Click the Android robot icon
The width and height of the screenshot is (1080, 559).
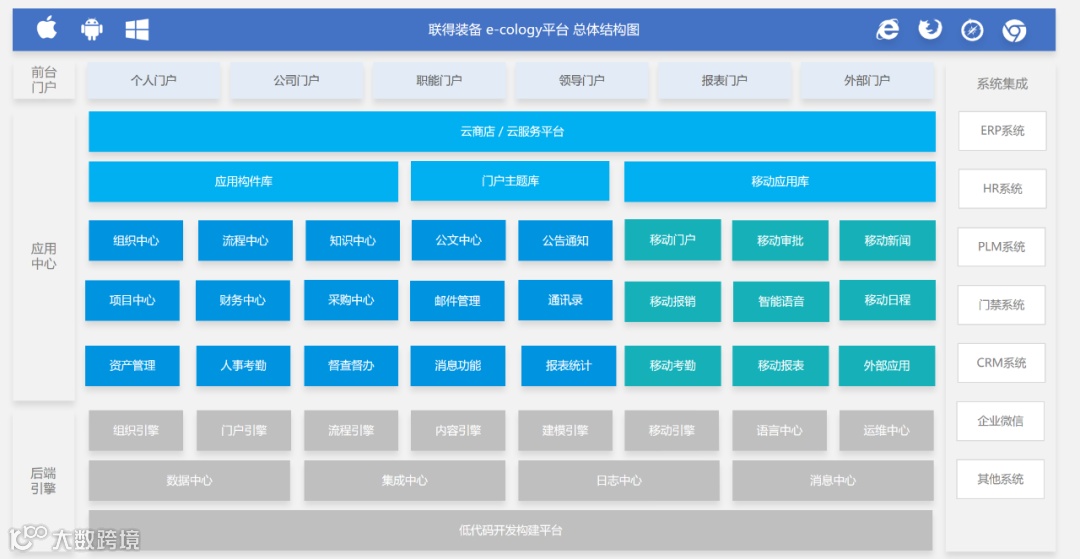(x=92, y=29)
